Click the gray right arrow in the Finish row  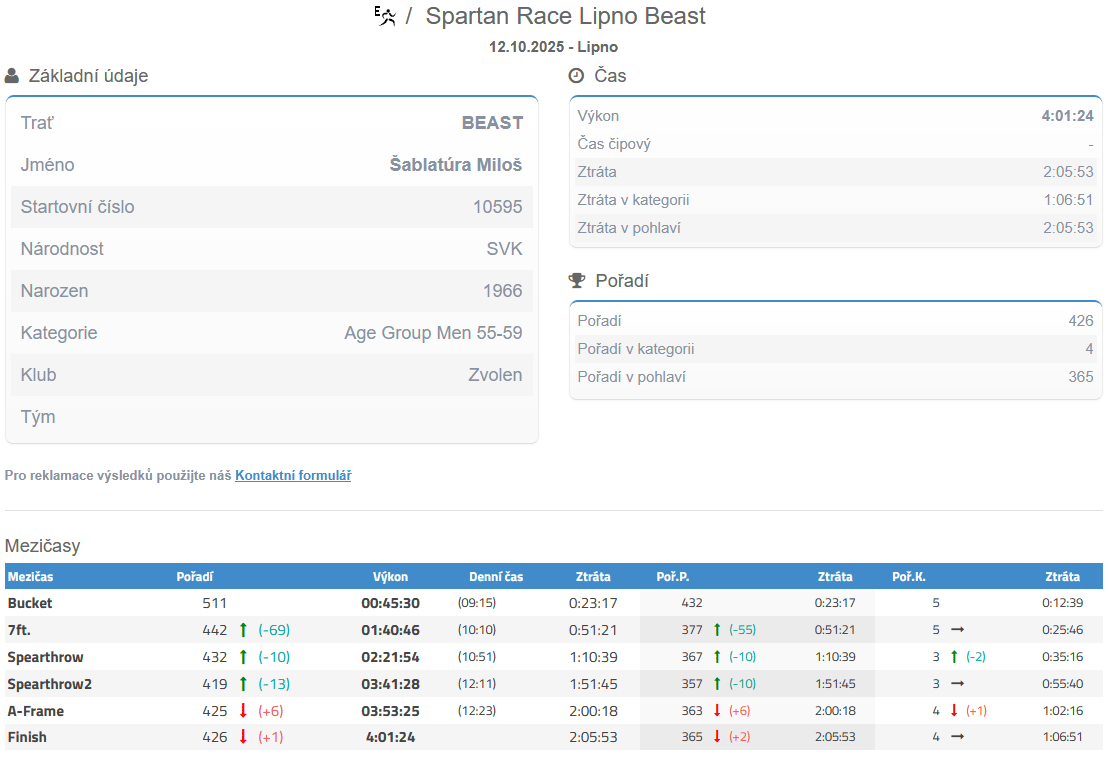pos(957,738)
